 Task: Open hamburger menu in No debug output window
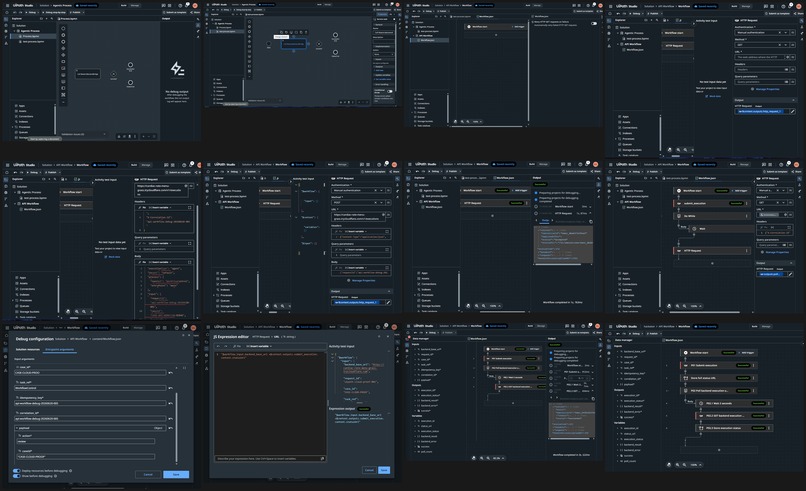6,5
